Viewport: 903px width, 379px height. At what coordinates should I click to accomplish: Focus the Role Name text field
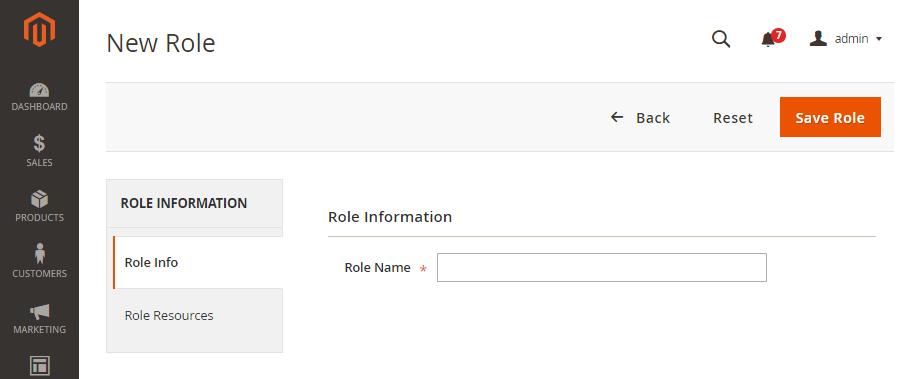pos(602,267)
